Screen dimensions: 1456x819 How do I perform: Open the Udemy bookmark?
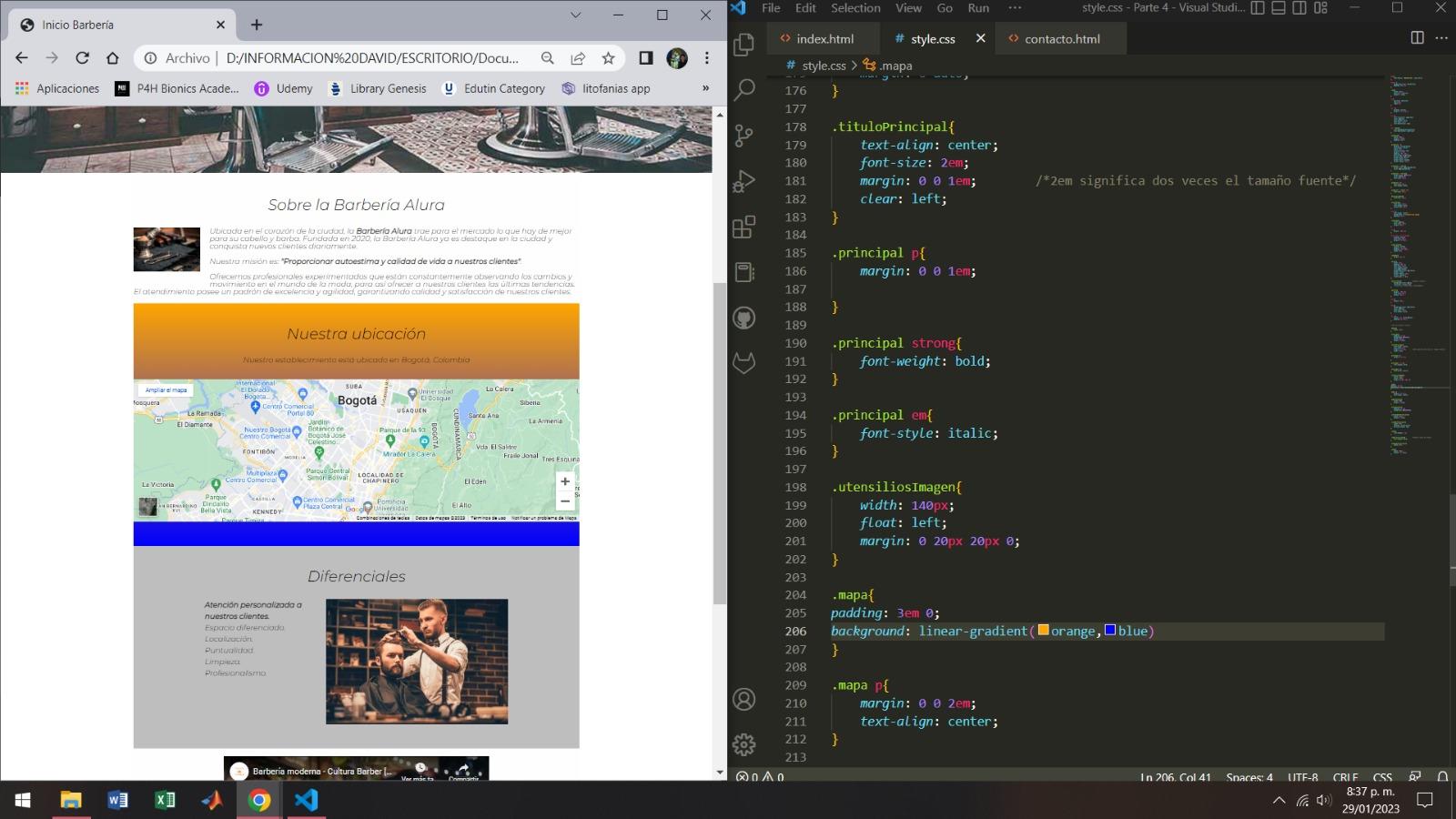point(284,88)
